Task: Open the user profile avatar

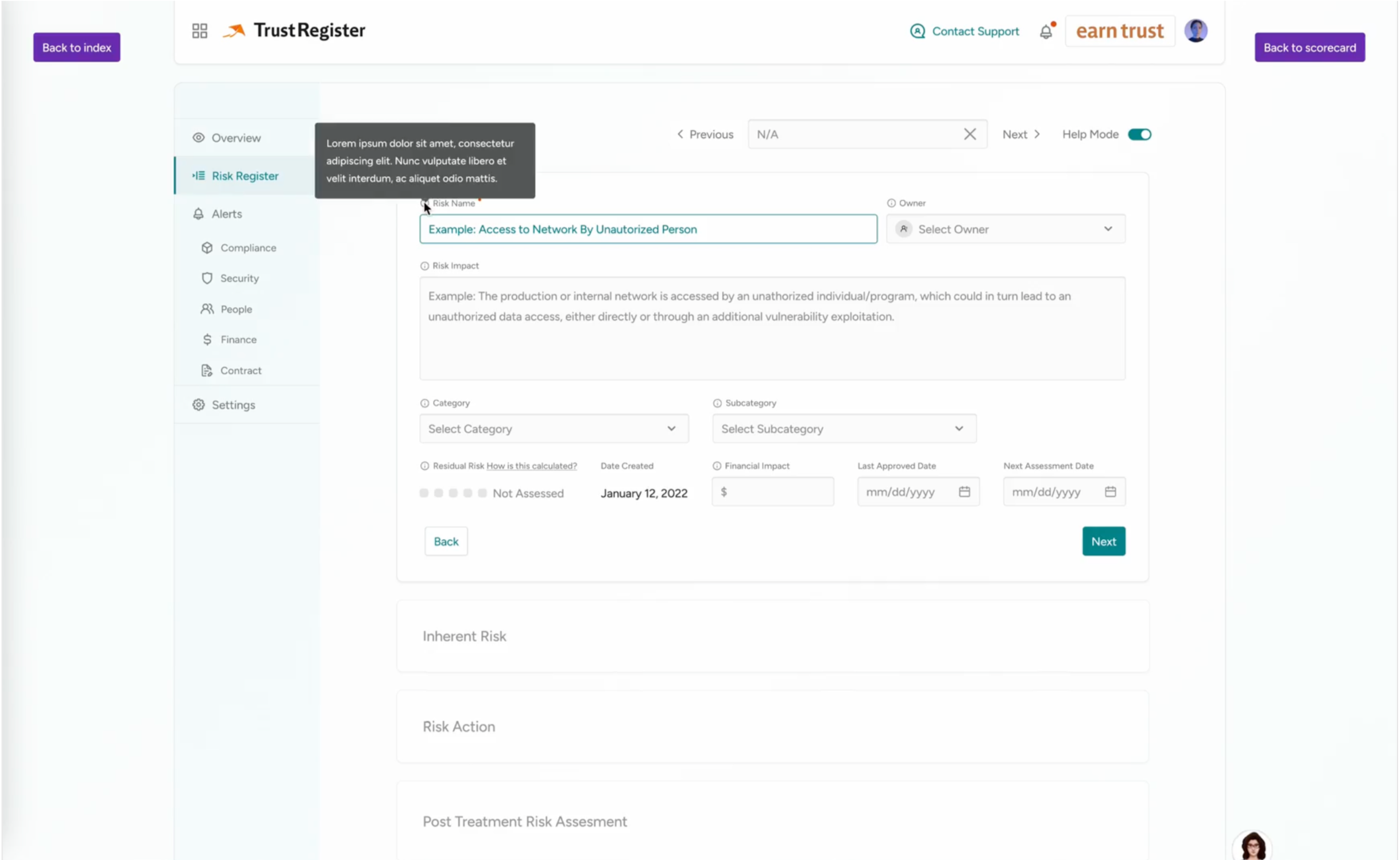Action: click(x=1196, y=30)
